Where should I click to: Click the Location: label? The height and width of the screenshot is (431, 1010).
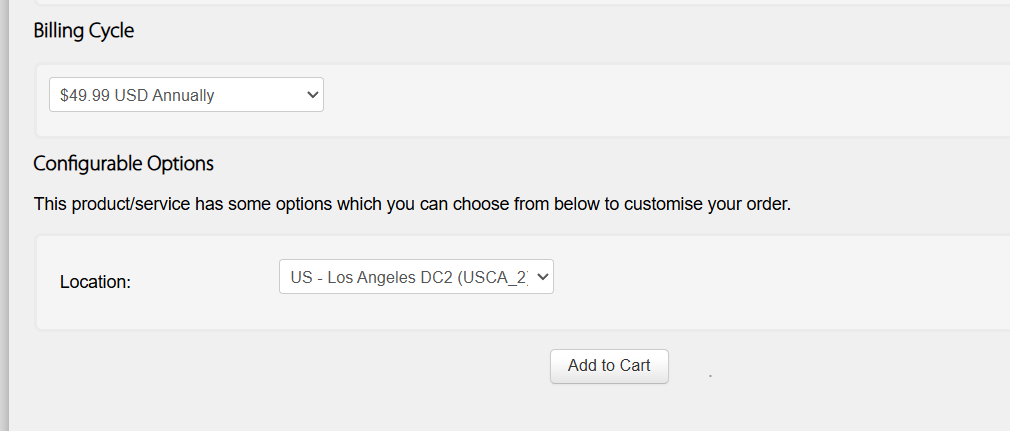click(95, 282)
